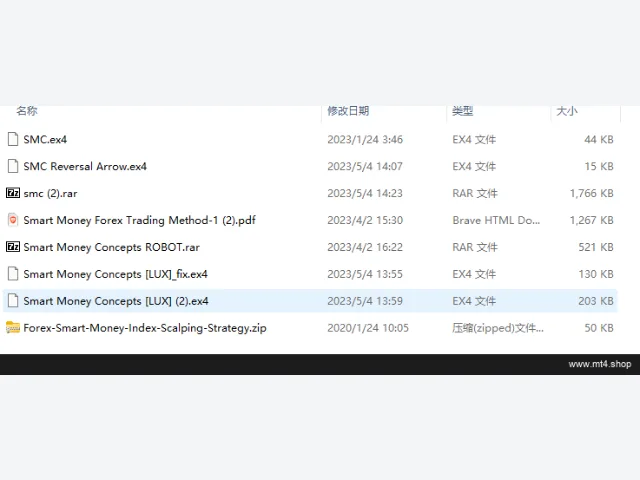The height and width of the screenshot is (480, 640).
Task: Click the size value 44 KB
Action: pos(599,140)
